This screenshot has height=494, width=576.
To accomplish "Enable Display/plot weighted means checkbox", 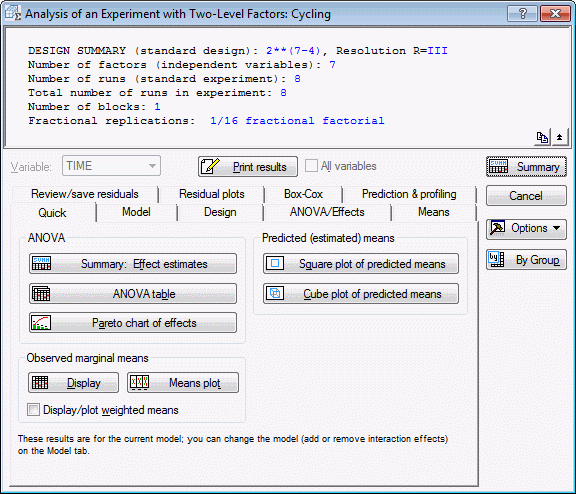I will pos(33,410).
